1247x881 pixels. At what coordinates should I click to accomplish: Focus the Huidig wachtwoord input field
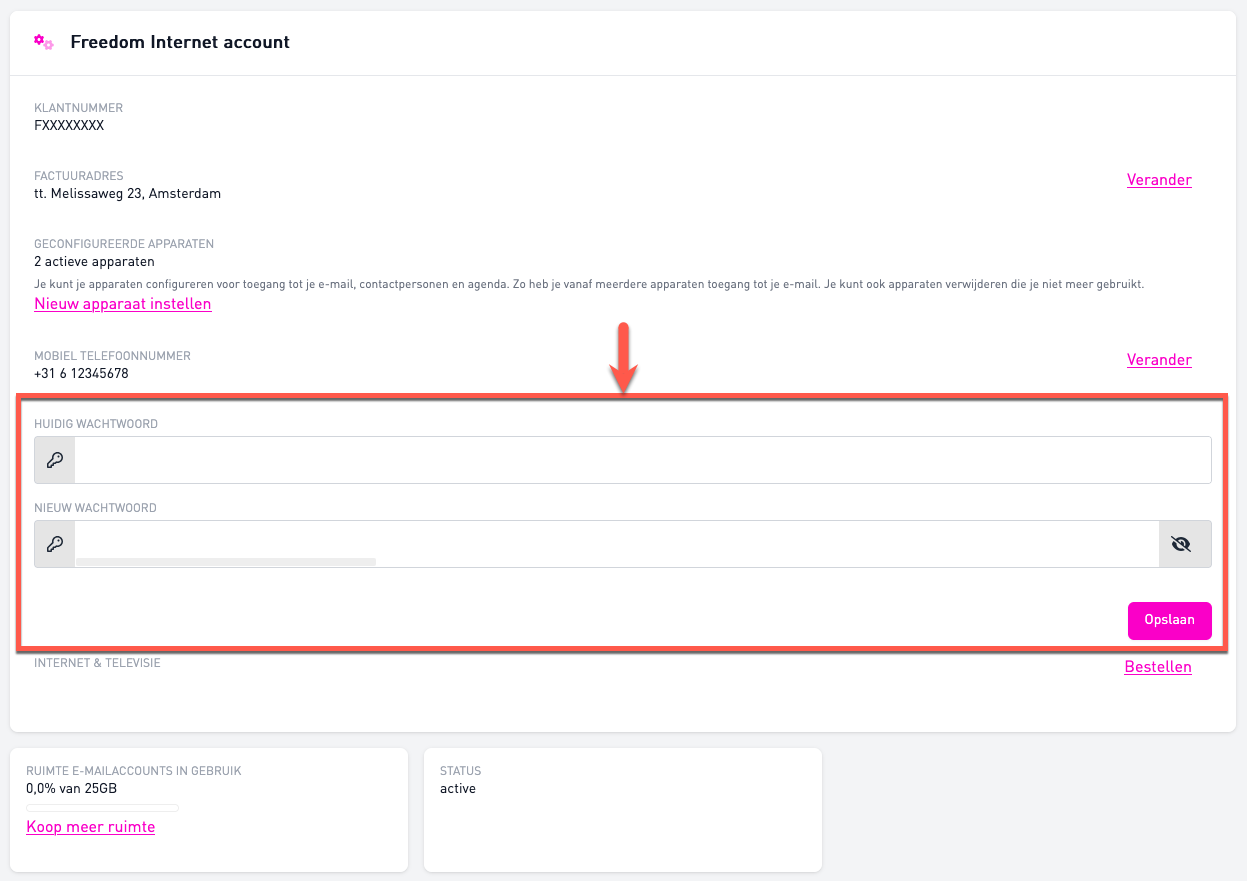tap(640, 460)
